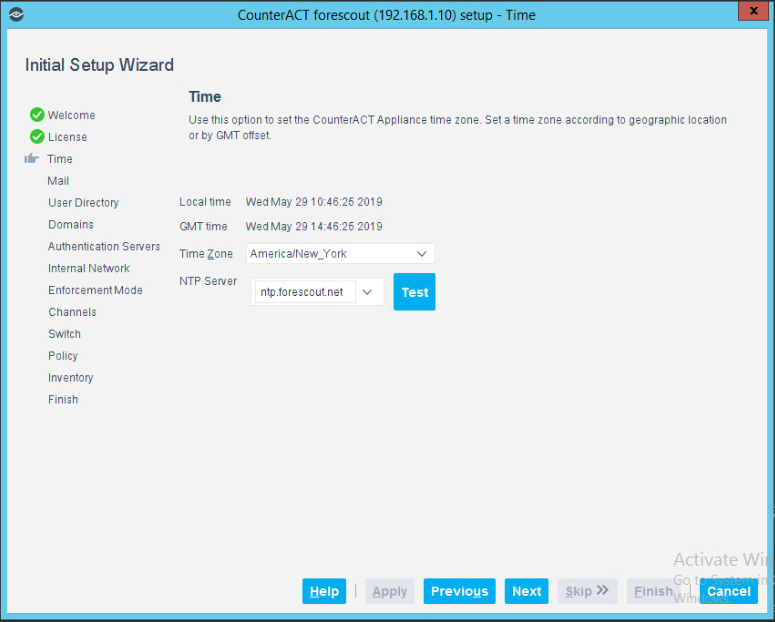Go back with the Previous button

pos(459,591)
